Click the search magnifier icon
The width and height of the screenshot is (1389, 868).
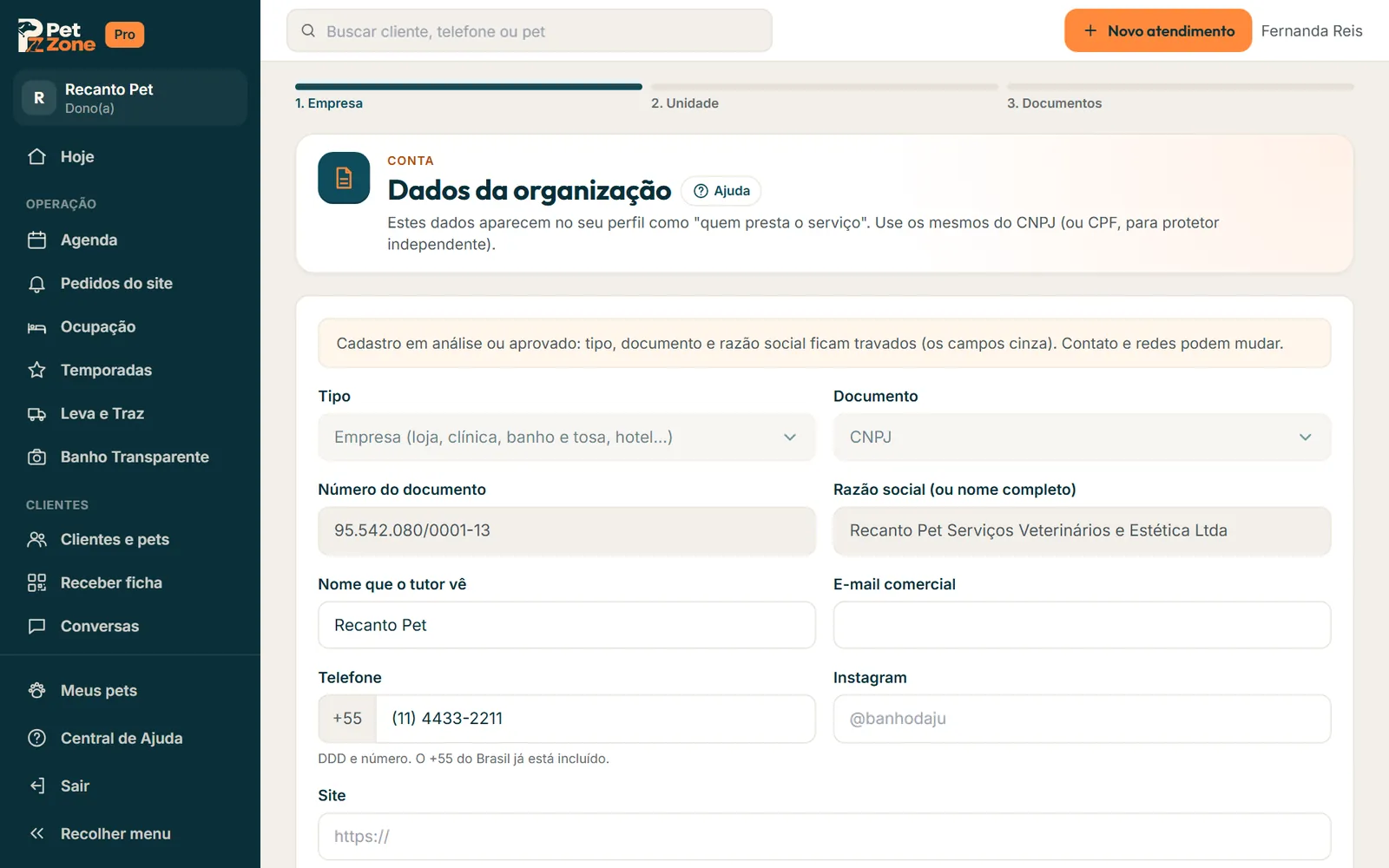(x=308, y=31)
